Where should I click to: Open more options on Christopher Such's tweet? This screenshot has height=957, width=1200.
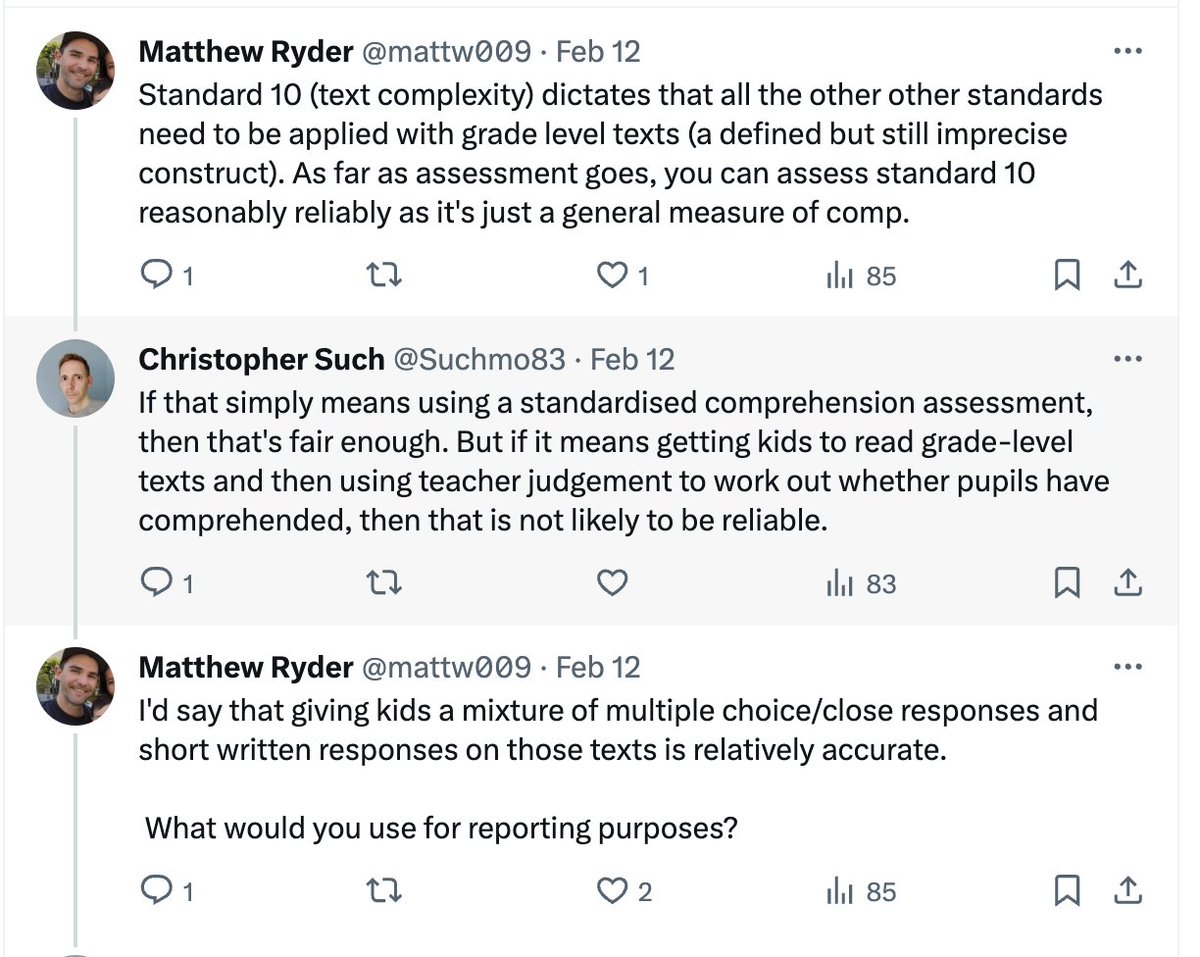[1127, 359]
